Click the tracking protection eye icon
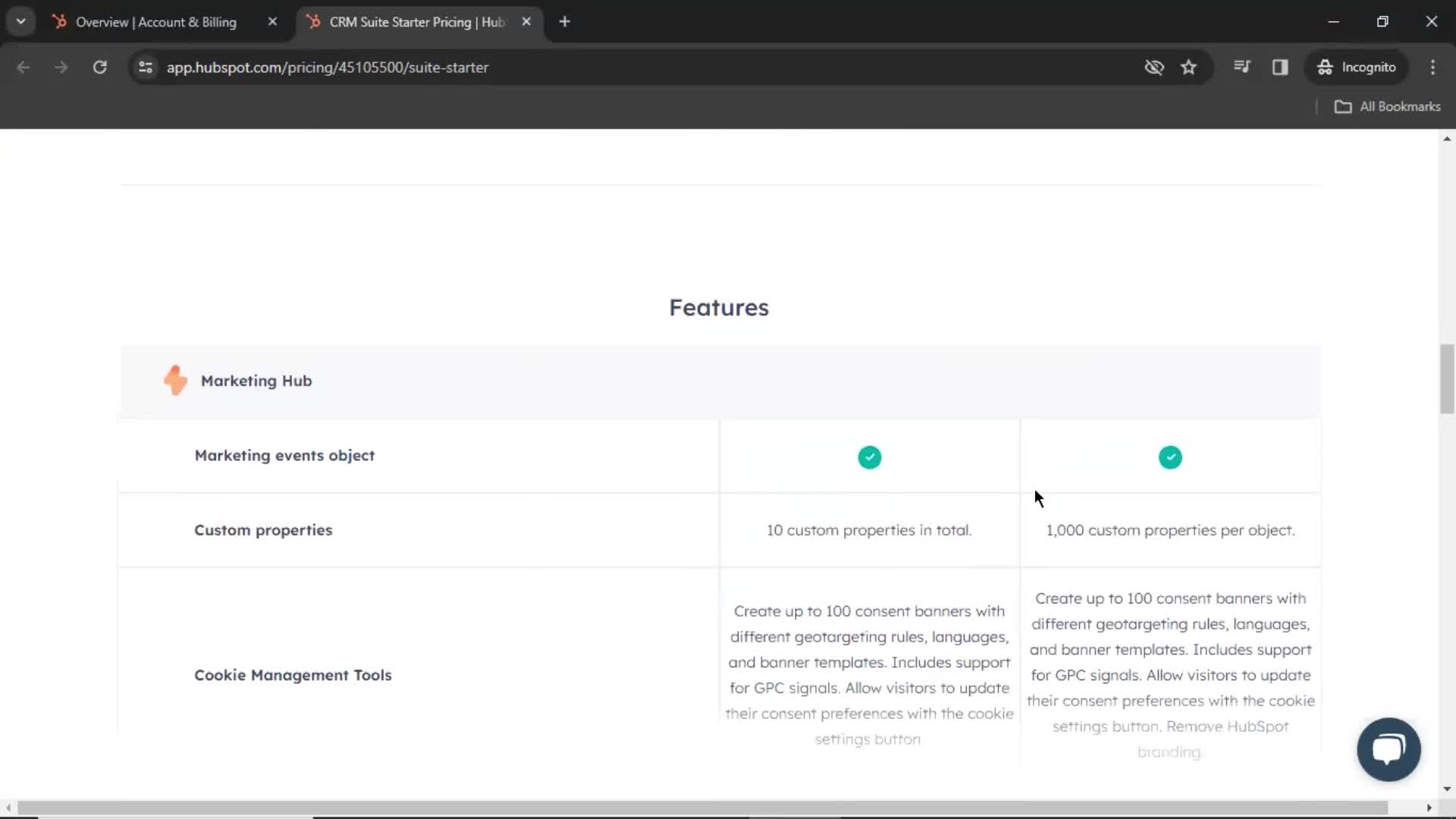 1154,67
